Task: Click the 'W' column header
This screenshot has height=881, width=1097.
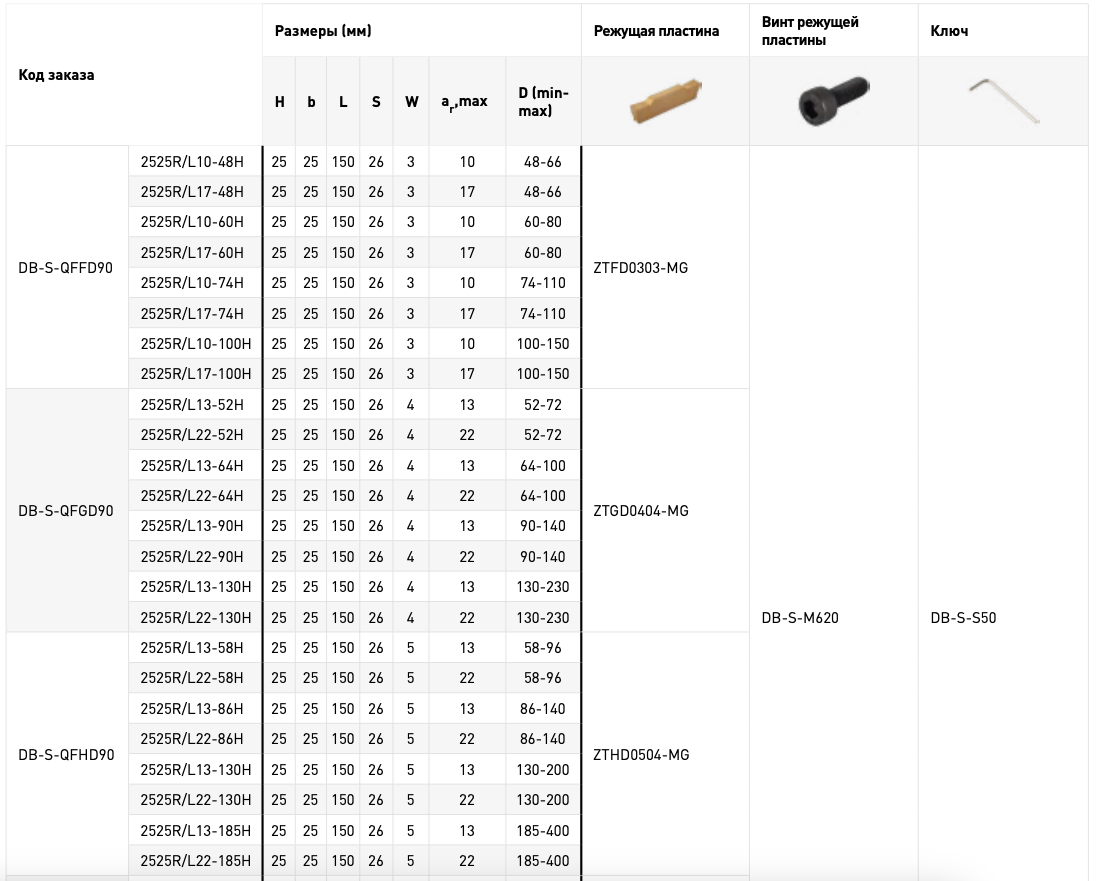Action: pos(411,102)
